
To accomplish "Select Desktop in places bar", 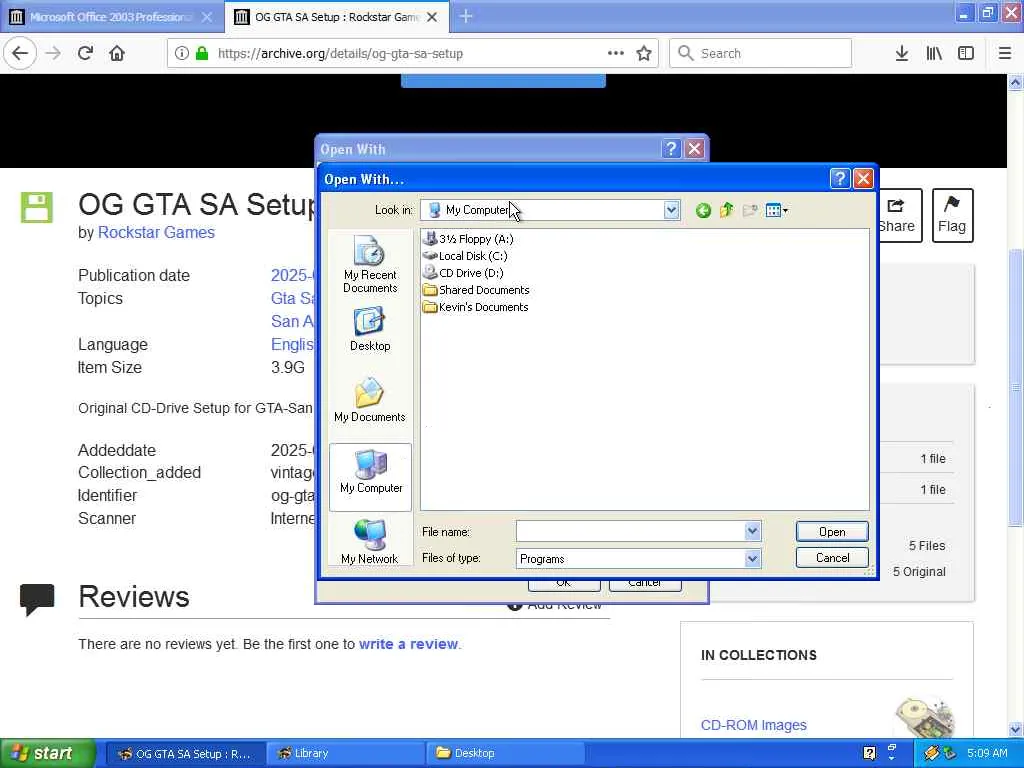I will 370,330.
